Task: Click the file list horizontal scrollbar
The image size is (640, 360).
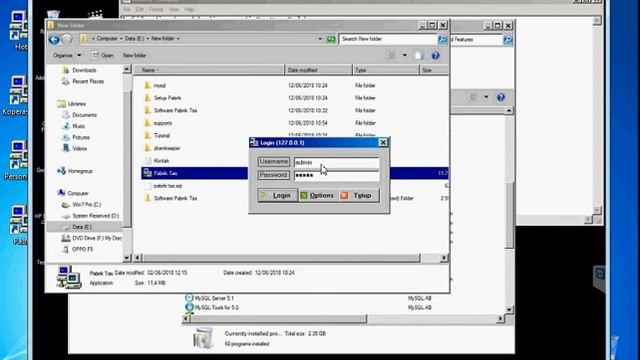Action: pyautogui.click(x=281, y=258)
